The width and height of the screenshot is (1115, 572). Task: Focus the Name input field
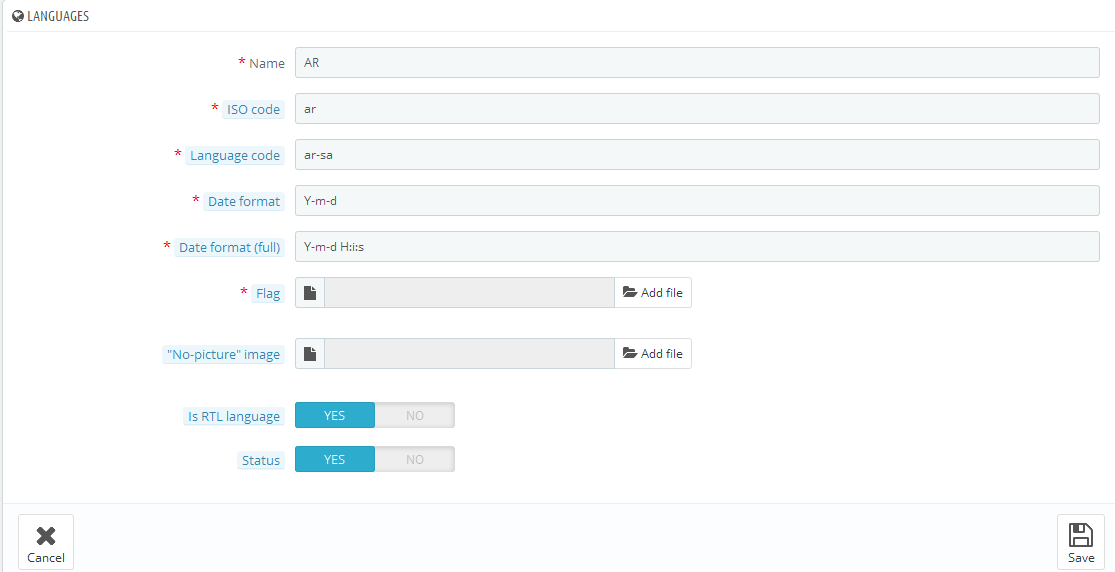click(698, 63)
